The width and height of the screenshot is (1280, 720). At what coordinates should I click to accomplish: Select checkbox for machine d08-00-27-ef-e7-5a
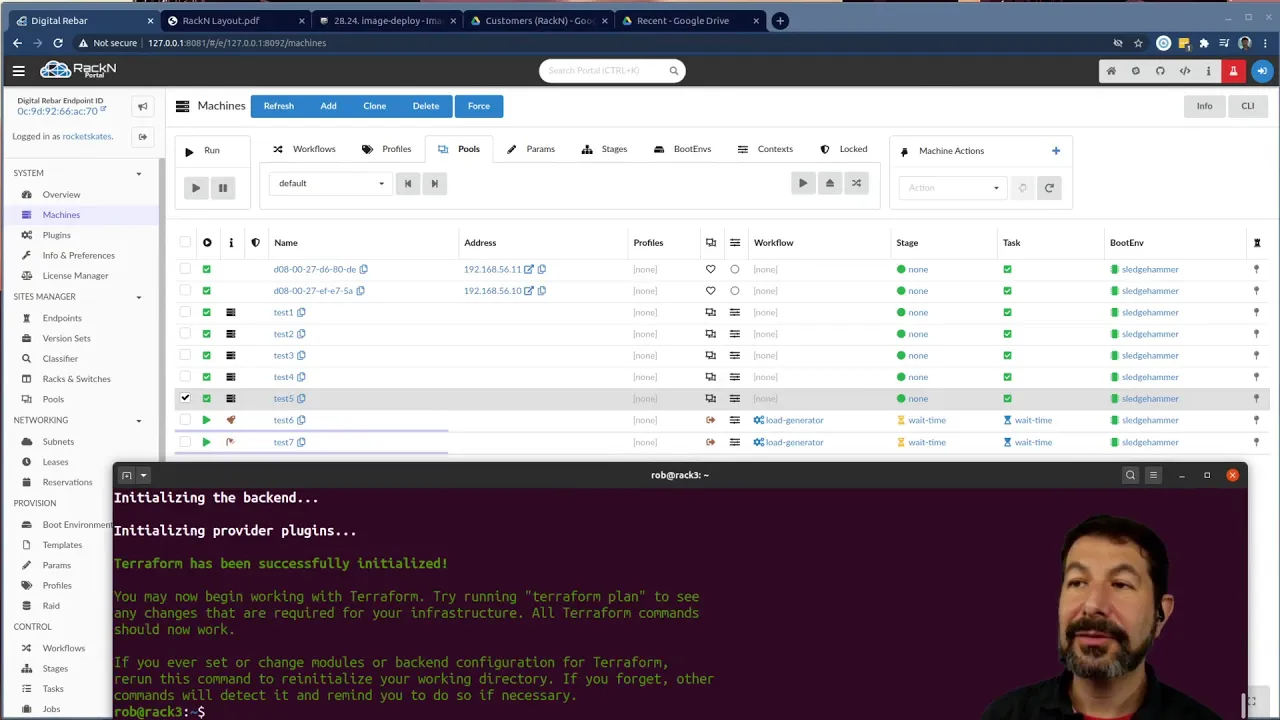point(185,291)
